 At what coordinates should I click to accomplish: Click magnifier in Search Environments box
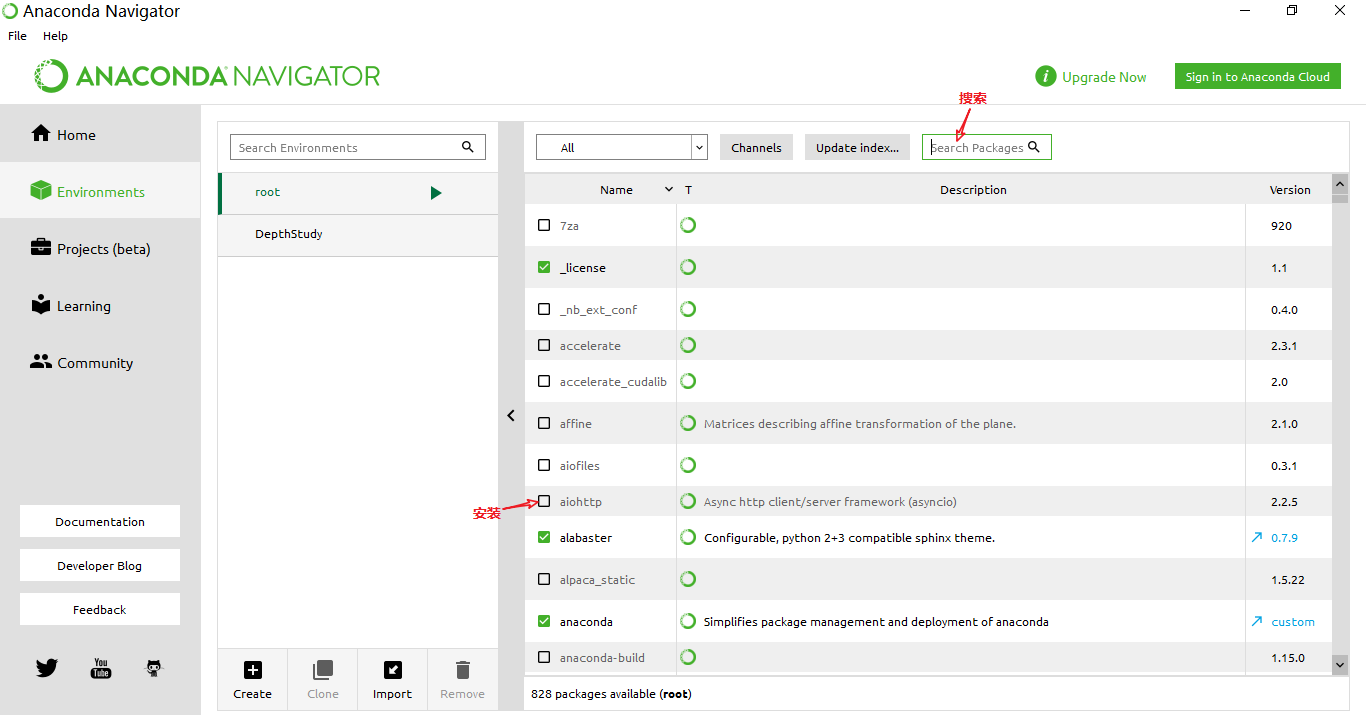[x=468, y=147]
